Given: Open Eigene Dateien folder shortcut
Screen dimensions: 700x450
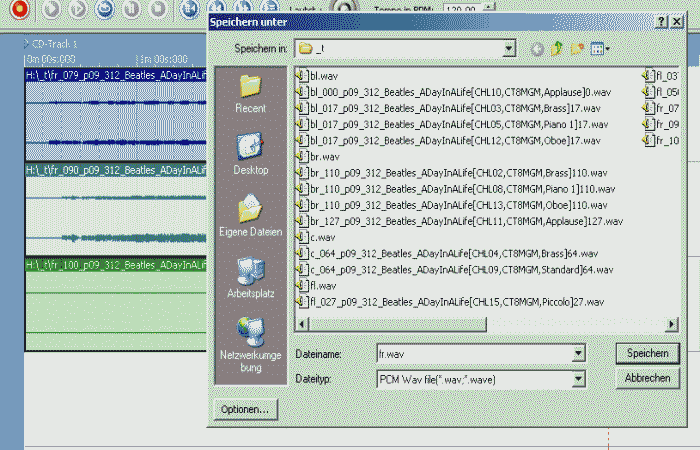Looking at the screenshot, I should point(250,216).
